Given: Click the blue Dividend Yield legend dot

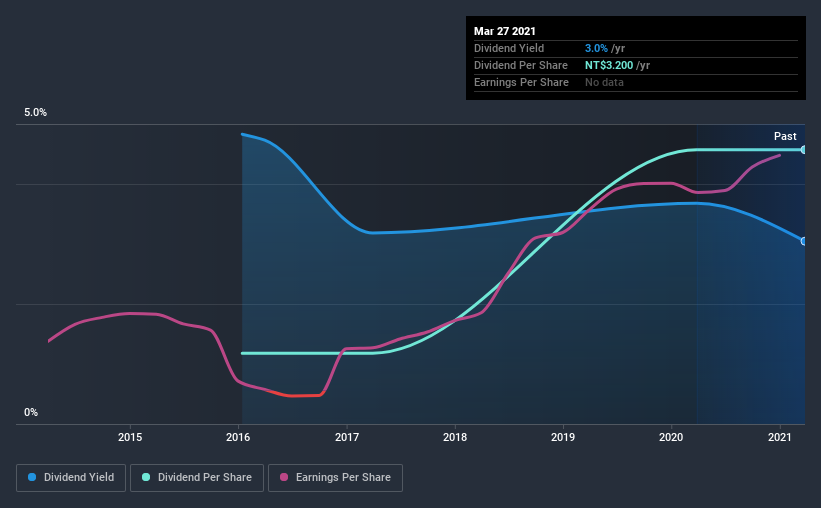Looking at the screenshot, I should tap(32, 477).
